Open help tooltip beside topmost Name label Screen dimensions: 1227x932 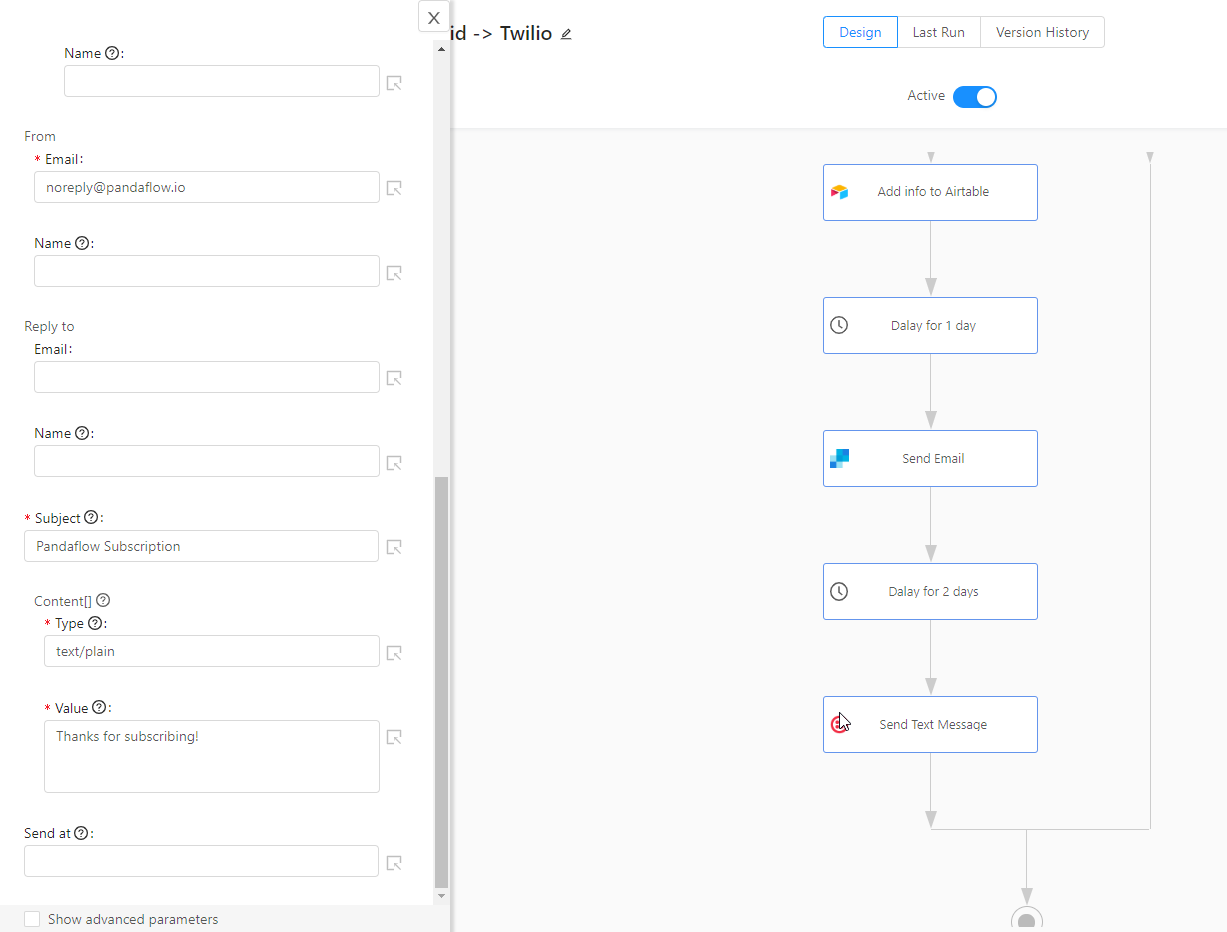pos(112,53)
